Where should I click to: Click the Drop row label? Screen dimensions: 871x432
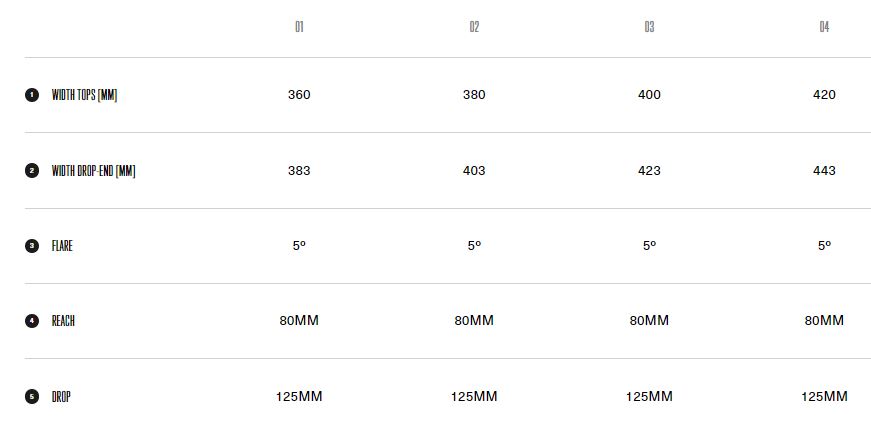pyautogui.click(x=61, y=397)
